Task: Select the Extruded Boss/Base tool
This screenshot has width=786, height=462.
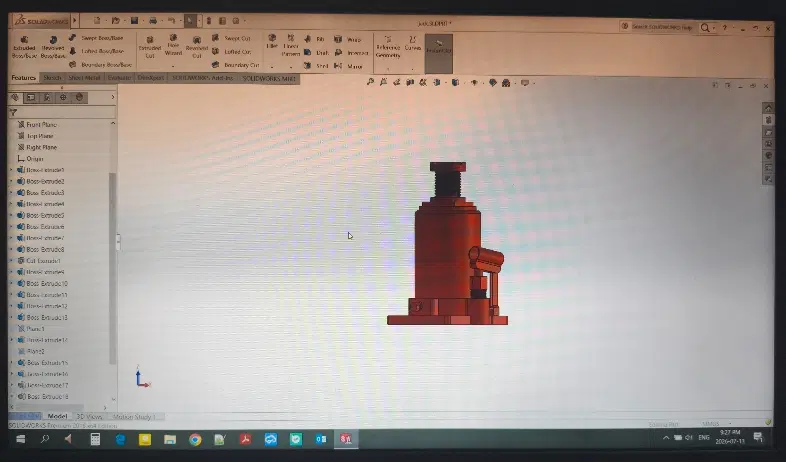Action: pyautogui.click(x=24, y=47)
